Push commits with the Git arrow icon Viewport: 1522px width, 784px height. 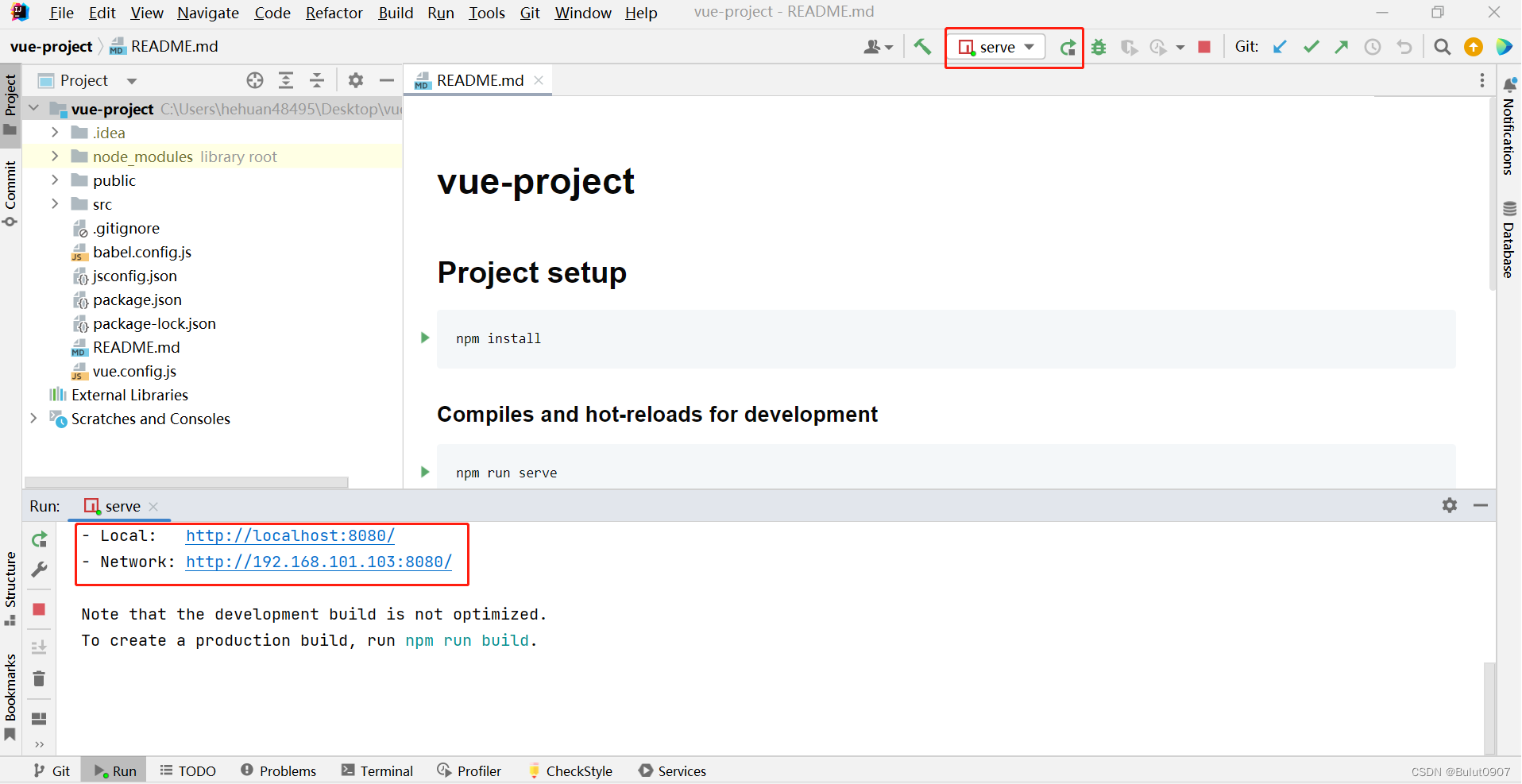(1342, 47)
